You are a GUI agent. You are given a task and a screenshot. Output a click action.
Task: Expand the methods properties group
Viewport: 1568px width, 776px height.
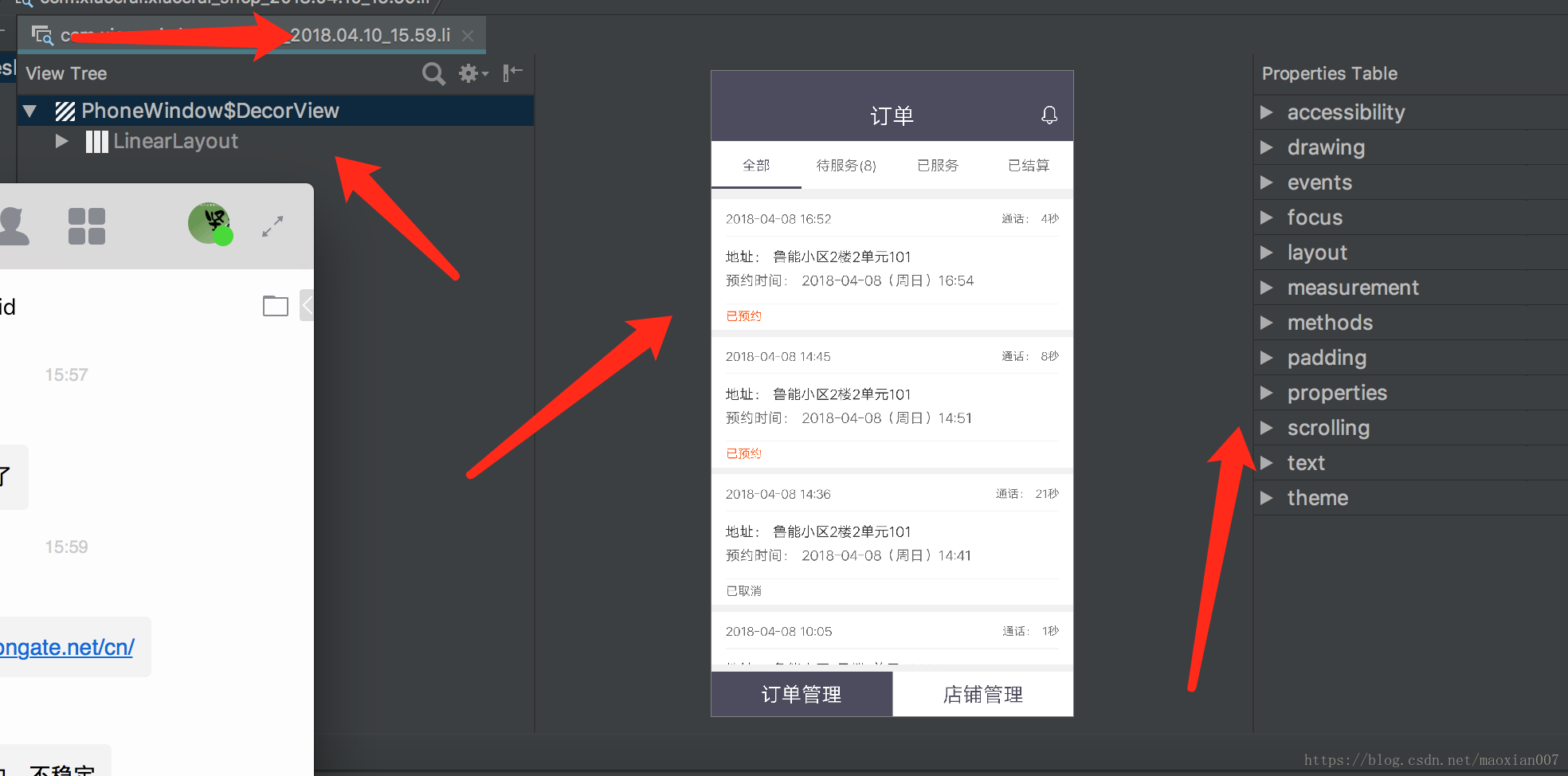[x=1266, y=323]
